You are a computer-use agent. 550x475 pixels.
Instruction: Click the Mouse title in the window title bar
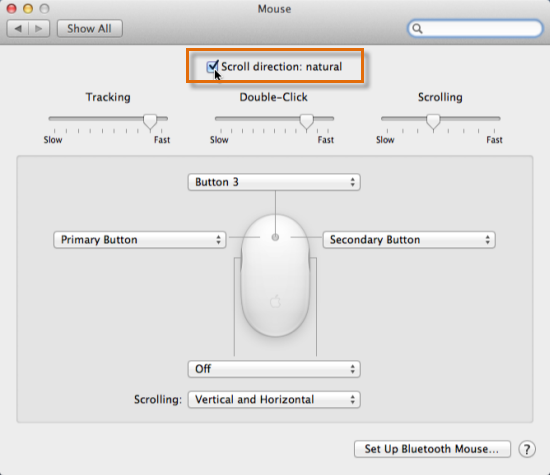point(274,9)
